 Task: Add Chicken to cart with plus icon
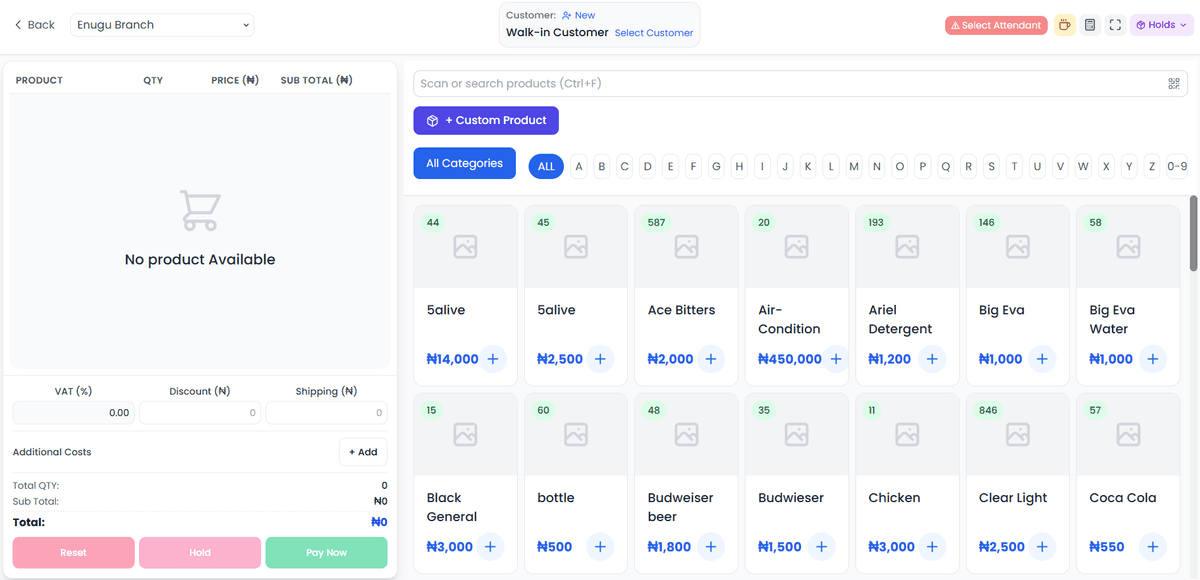(931, 547)
